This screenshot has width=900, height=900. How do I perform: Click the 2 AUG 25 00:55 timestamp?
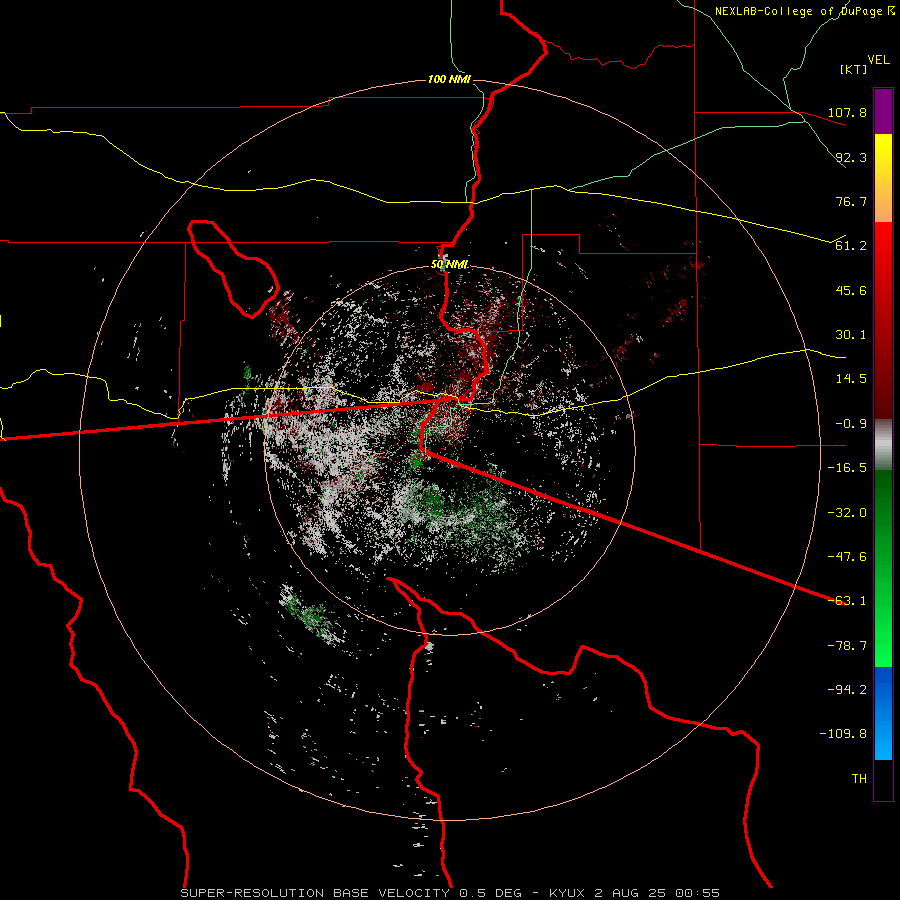pos(657,893)
